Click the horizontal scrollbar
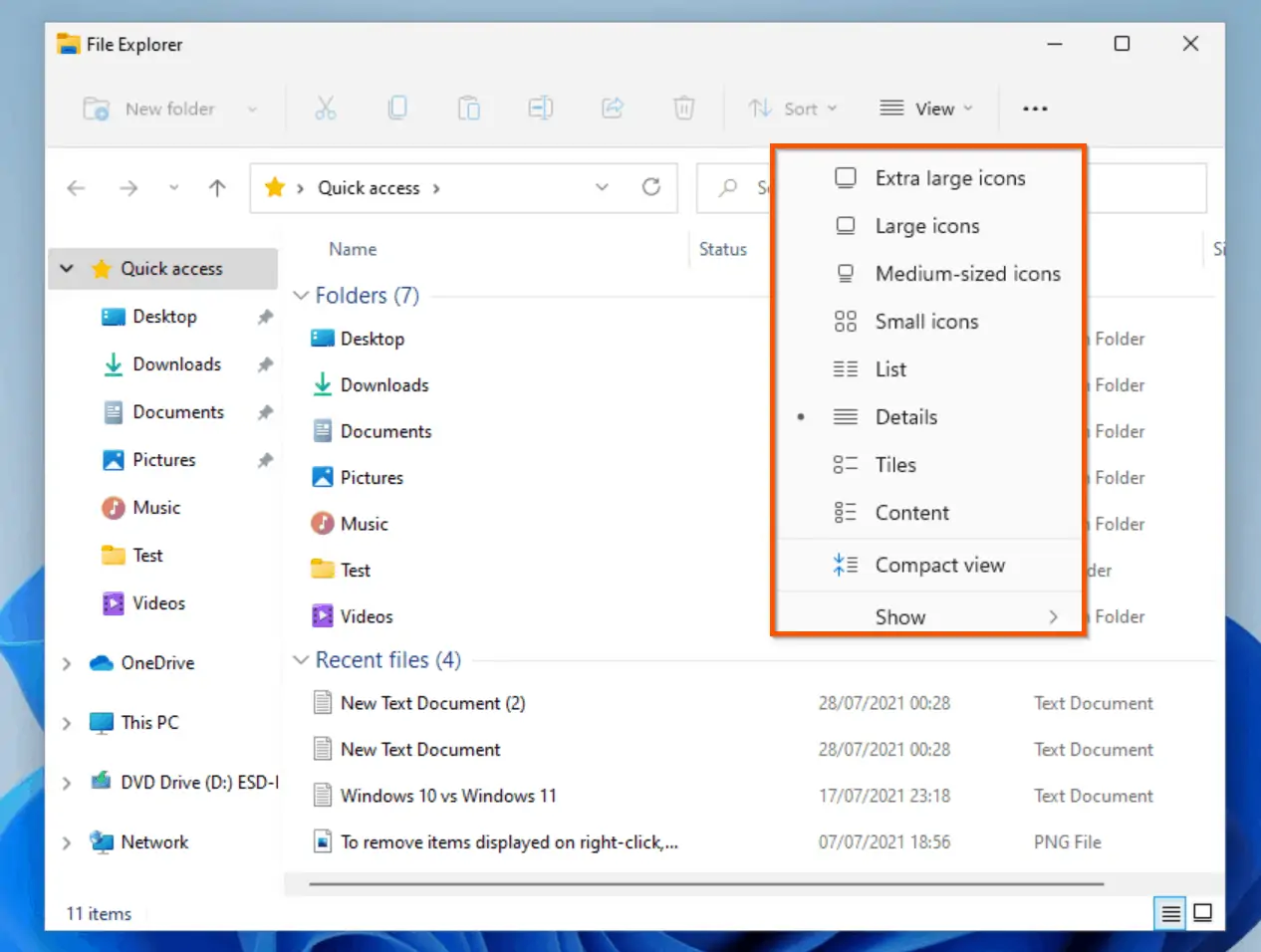The image size is (1261, 952). [706, 883]
